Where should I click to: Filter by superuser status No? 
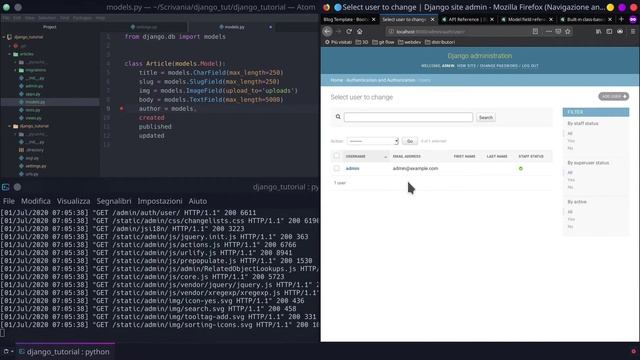click(x=570, y=187)
